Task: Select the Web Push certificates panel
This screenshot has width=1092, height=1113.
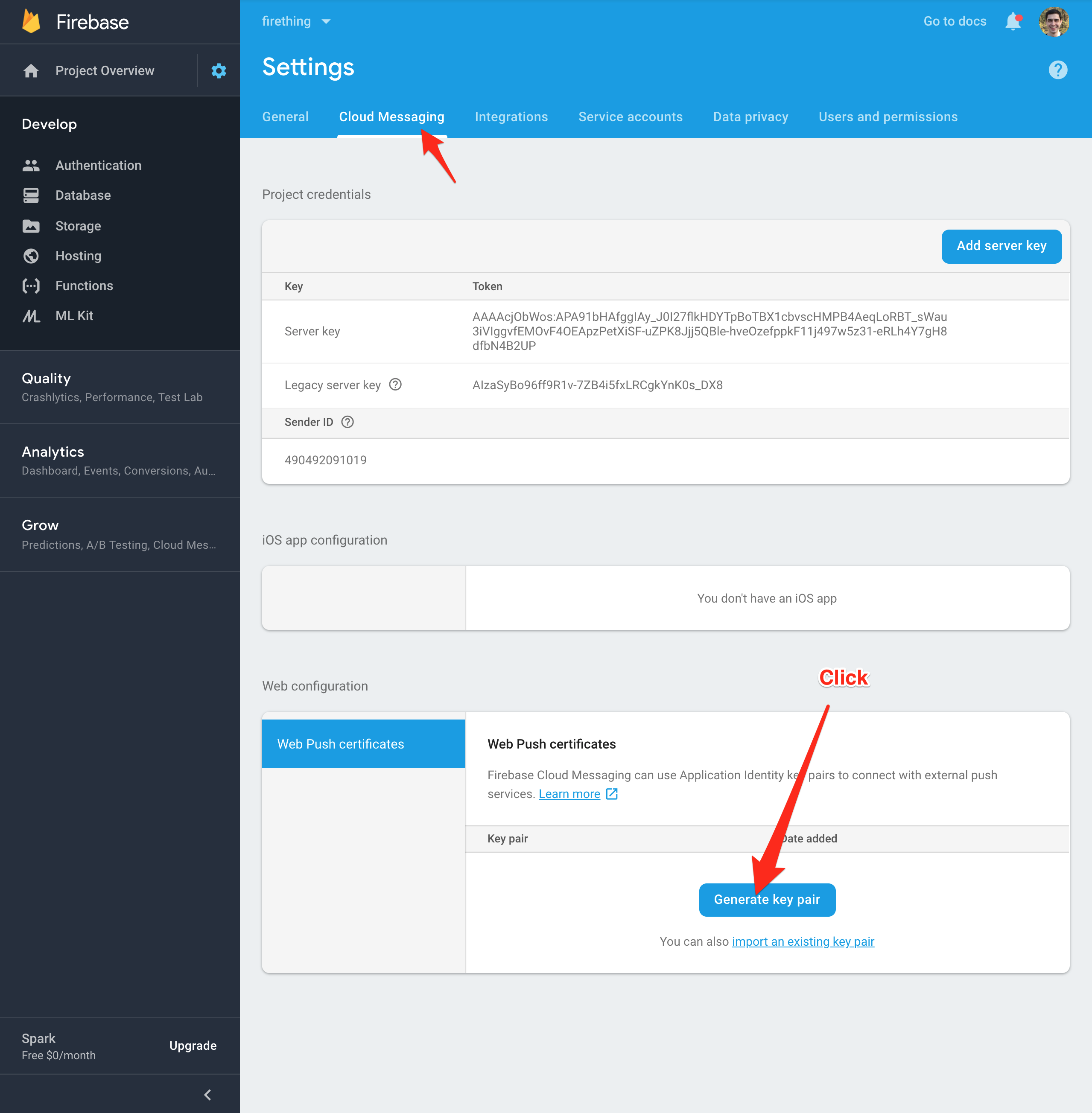Action: (x=340, y=744)
